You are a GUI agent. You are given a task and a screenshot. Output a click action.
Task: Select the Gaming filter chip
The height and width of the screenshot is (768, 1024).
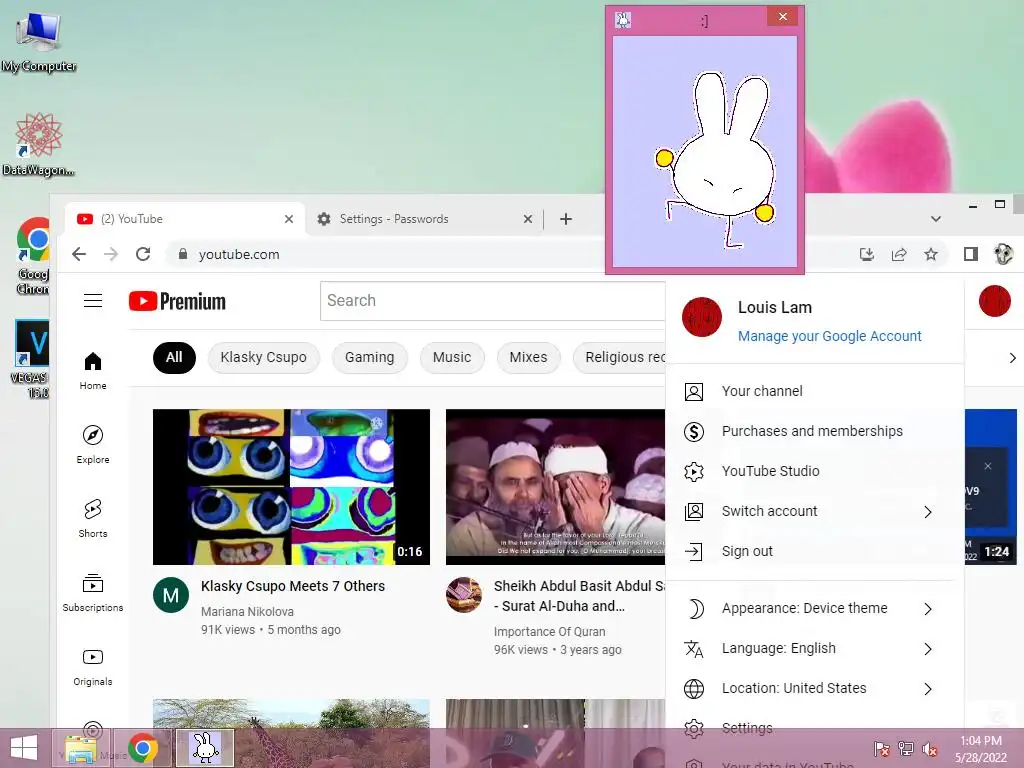click(x=370, y=357)
